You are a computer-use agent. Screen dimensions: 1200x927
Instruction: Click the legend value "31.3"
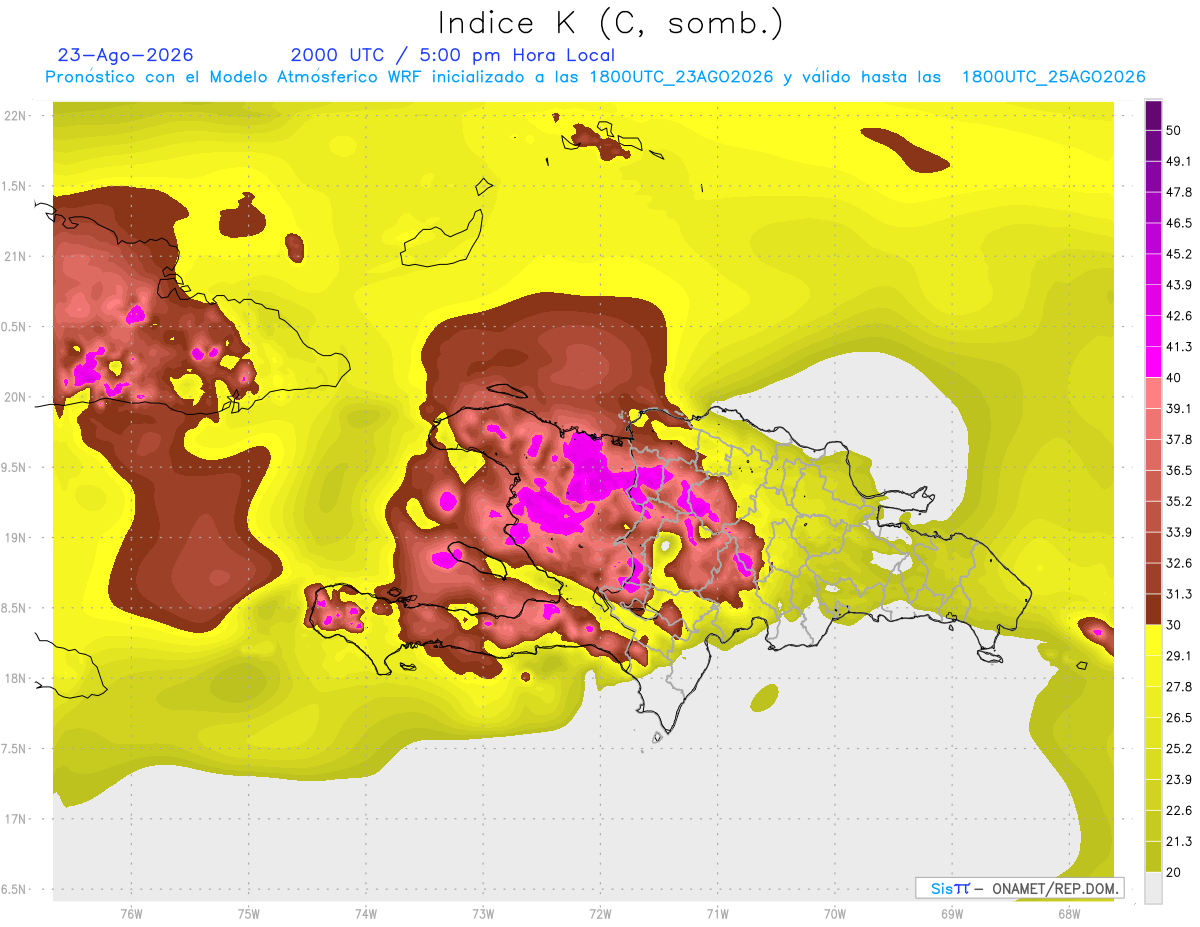(1179, 594)
